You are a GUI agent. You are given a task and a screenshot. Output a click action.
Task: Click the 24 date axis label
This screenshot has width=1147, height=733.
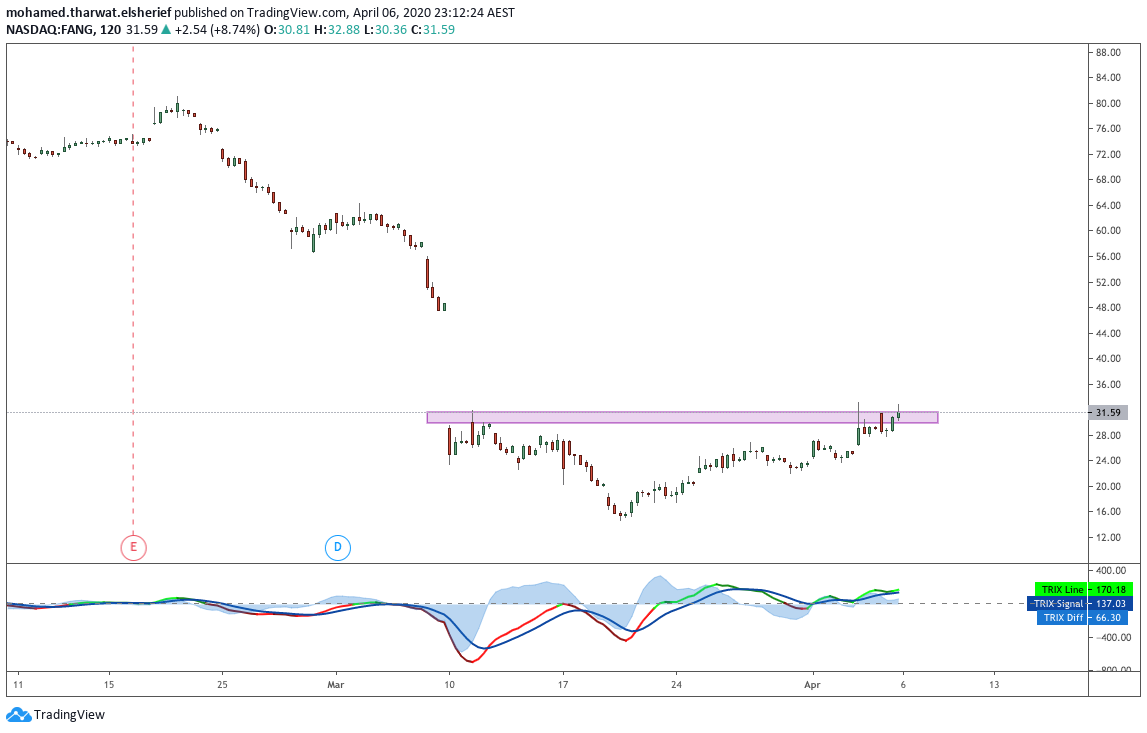677,685
